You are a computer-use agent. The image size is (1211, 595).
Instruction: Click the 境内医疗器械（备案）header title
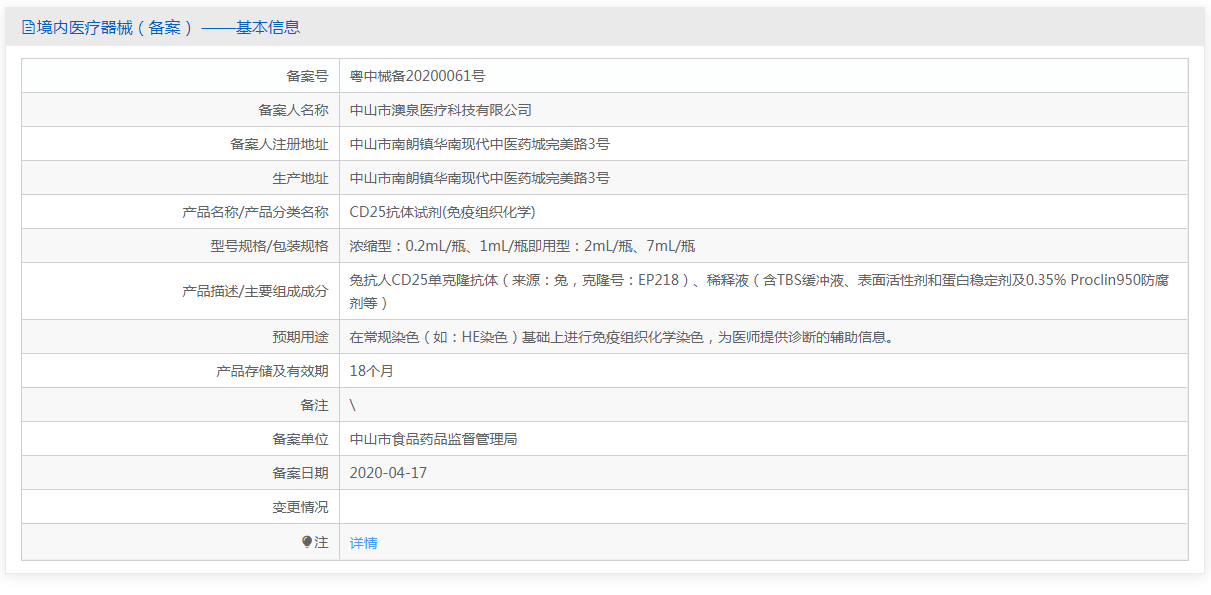coord(115,28)
